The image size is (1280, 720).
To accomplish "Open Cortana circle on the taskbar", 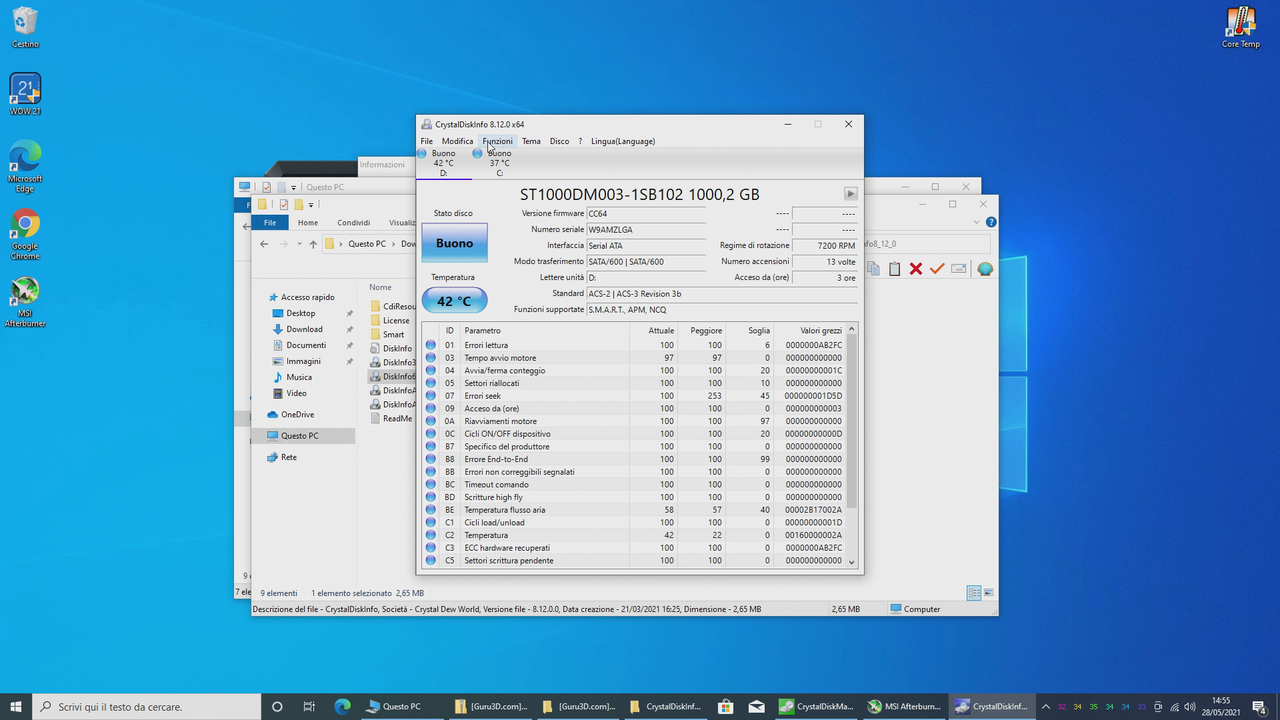I will click(278, 706).
